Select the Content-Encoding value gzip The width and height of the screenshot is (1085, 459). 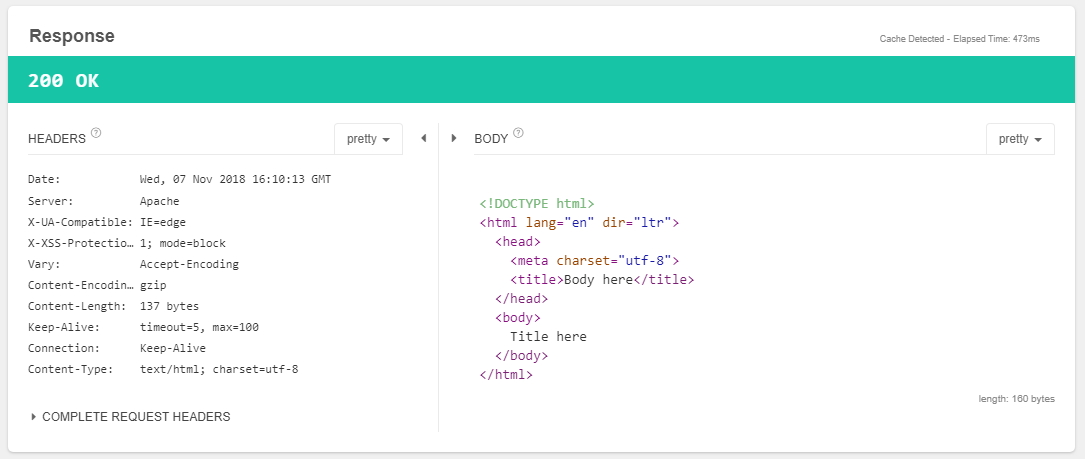coord(153,285)
